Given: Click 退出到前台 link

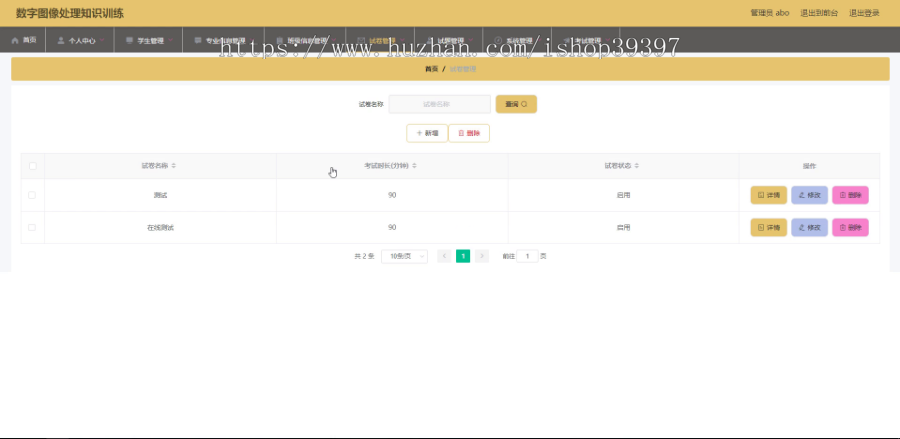Looking at the screenshot, I should (x=819, y=13).
